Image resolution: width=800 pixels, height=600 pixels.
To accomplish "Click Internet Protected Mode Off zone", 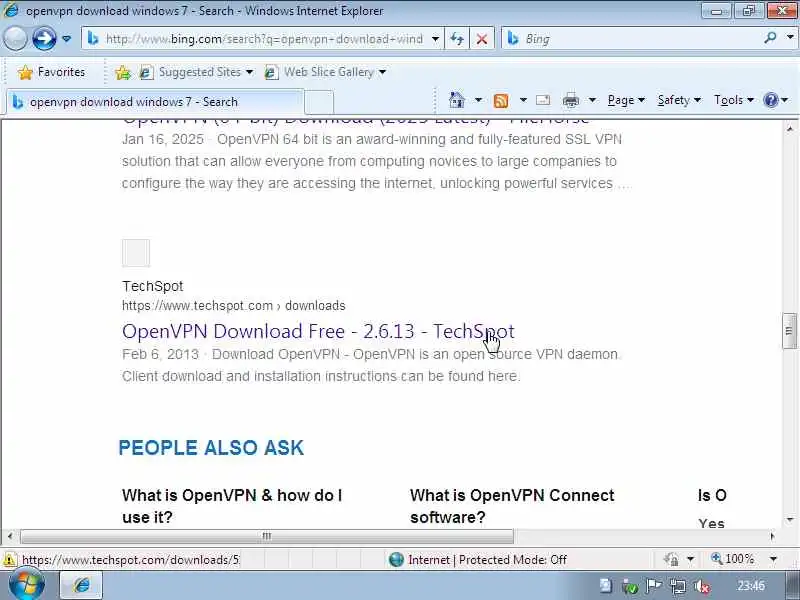I will click(477, 560).
